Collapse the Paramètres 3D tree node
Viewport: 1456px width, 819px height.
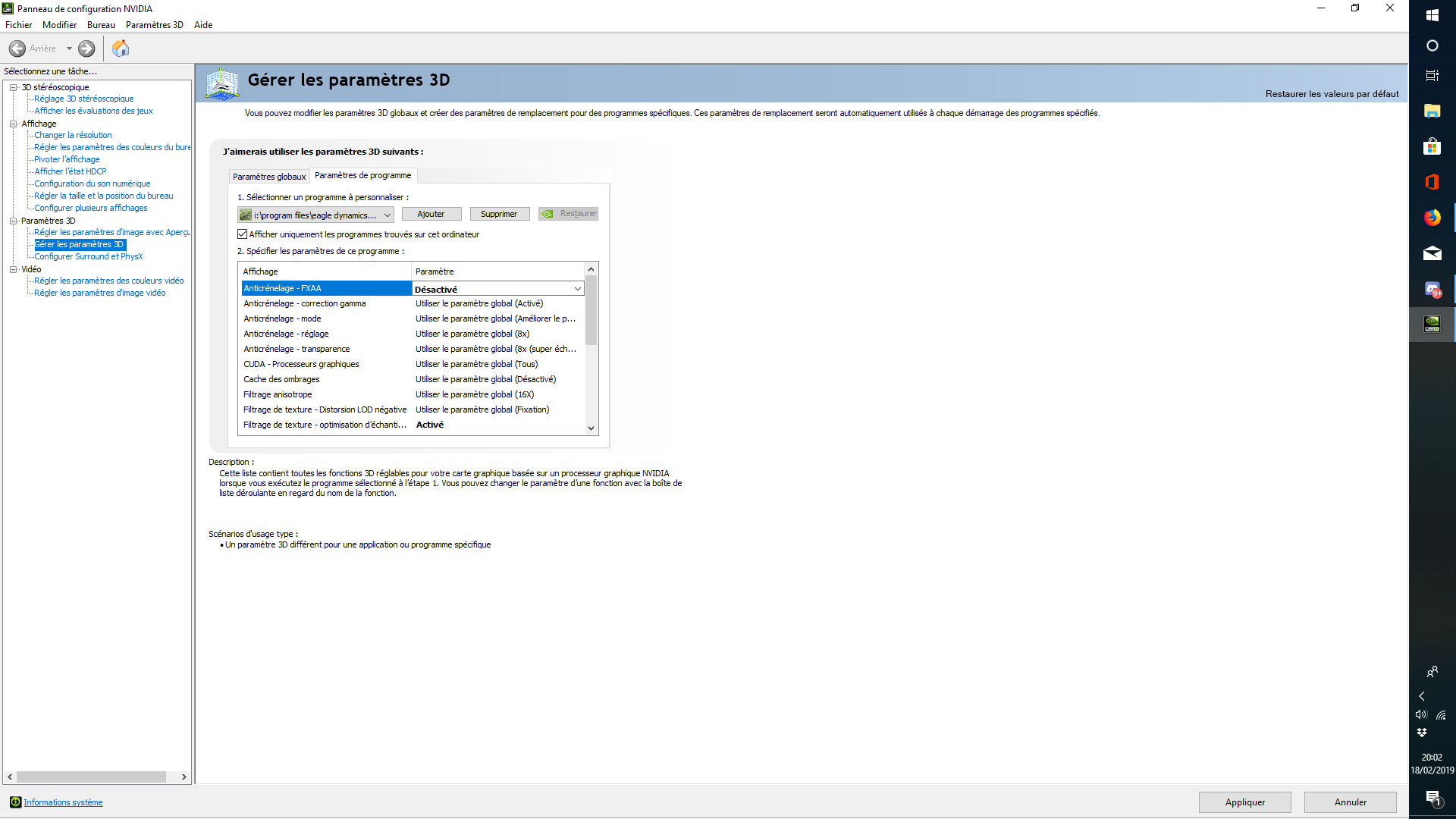(14, 221)
